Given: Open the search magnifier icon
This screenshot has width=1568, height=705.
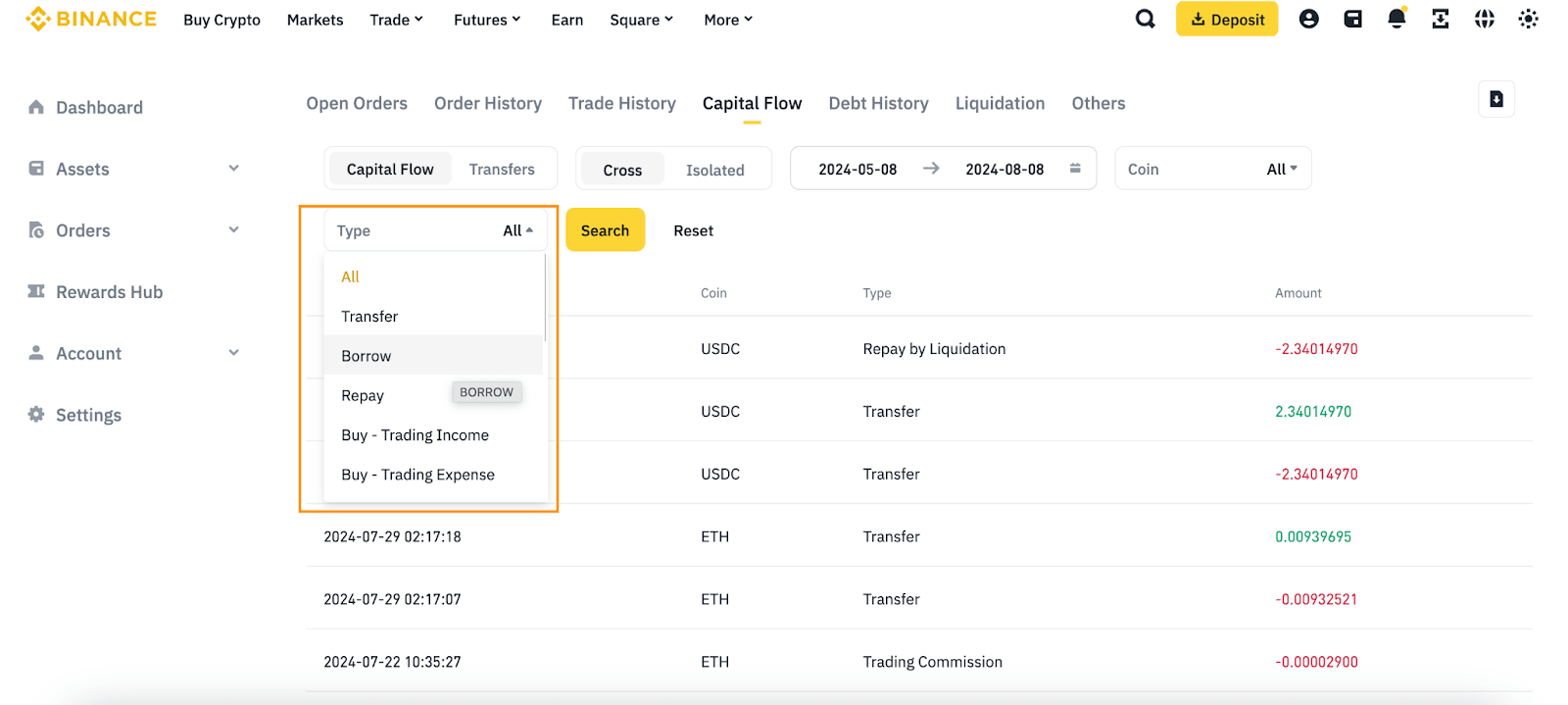Looking at the screenshot, I should click(1145, 19).
